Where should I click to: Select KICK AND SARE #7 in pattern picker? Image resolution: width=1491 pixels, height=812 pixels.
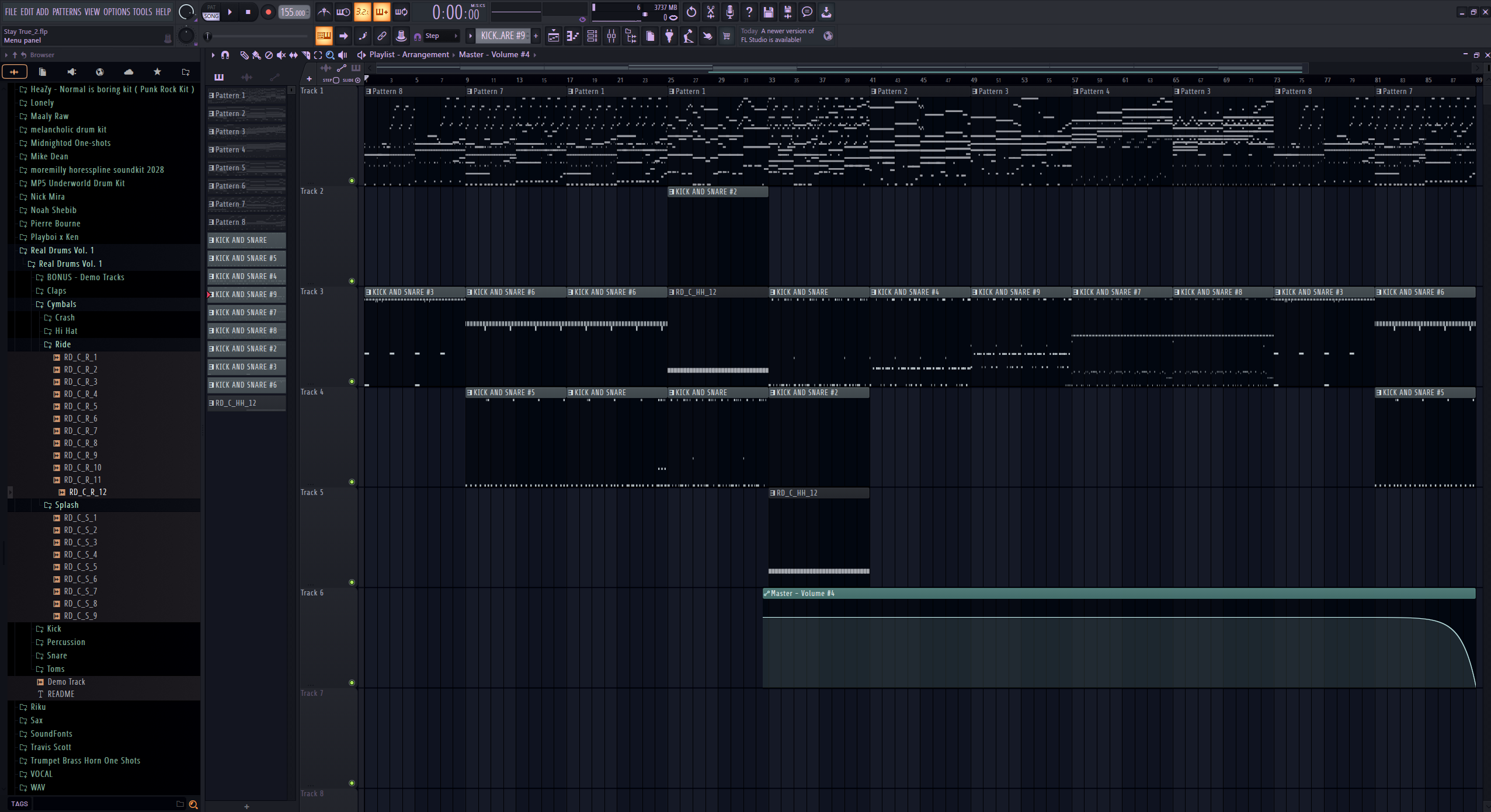[x=246, y=312]
